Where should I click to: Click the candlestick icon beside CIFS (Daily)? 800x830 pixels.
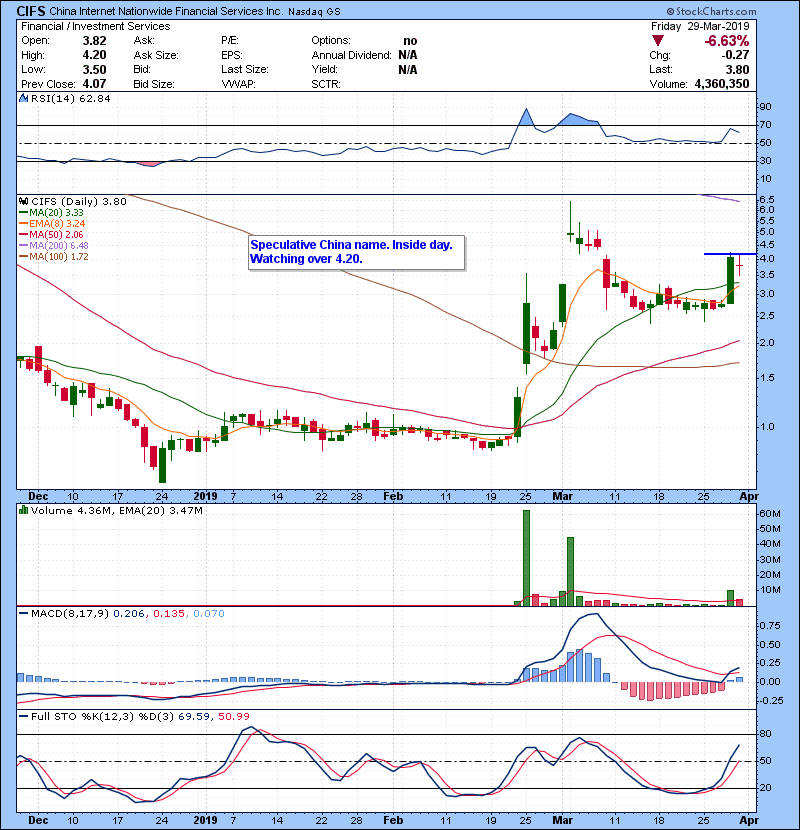(x=23, y=201)
